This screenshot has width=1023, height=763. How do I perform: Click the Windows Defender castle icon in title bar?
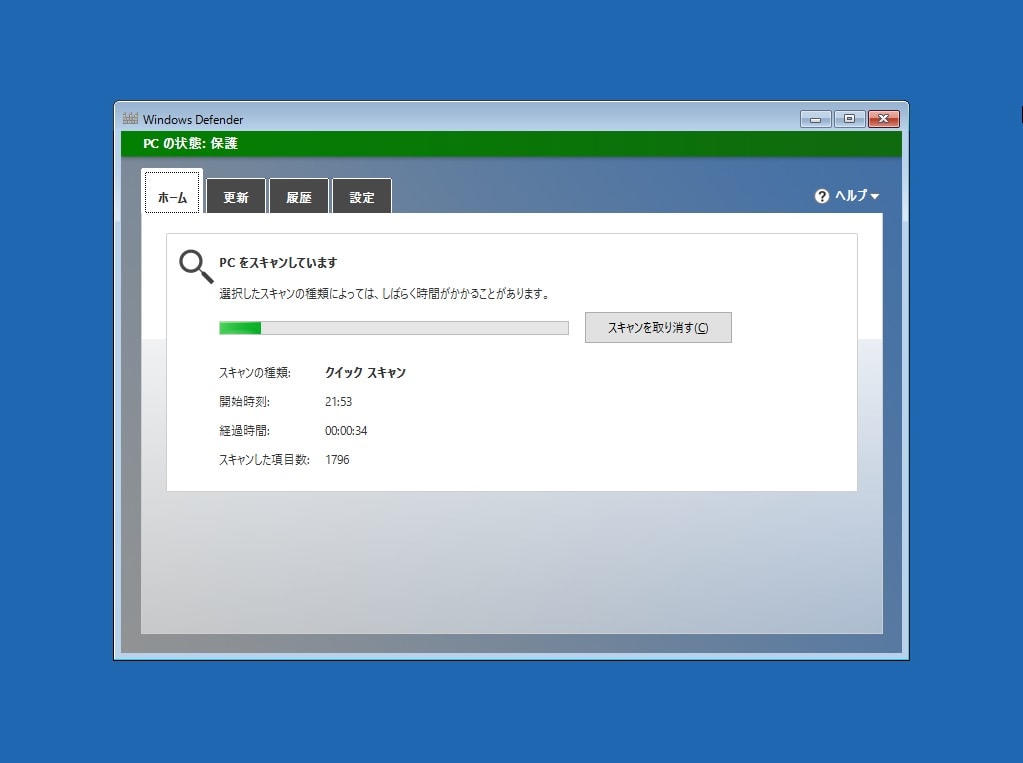coord(130,118)
